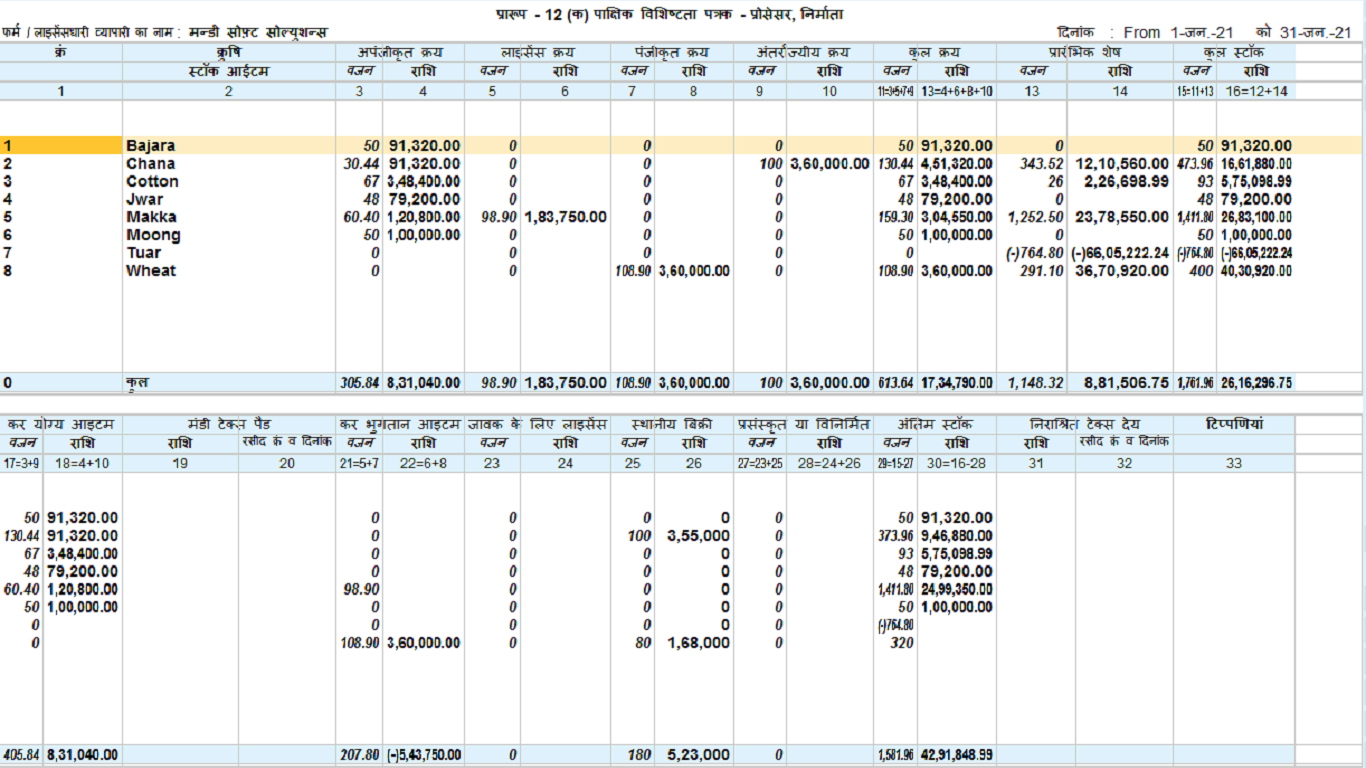The height and width of the screenshot is (768, 1366).
Task: Click Makka's licence purchase amount 1,83,750.00
Action: (x=565, y=217)
